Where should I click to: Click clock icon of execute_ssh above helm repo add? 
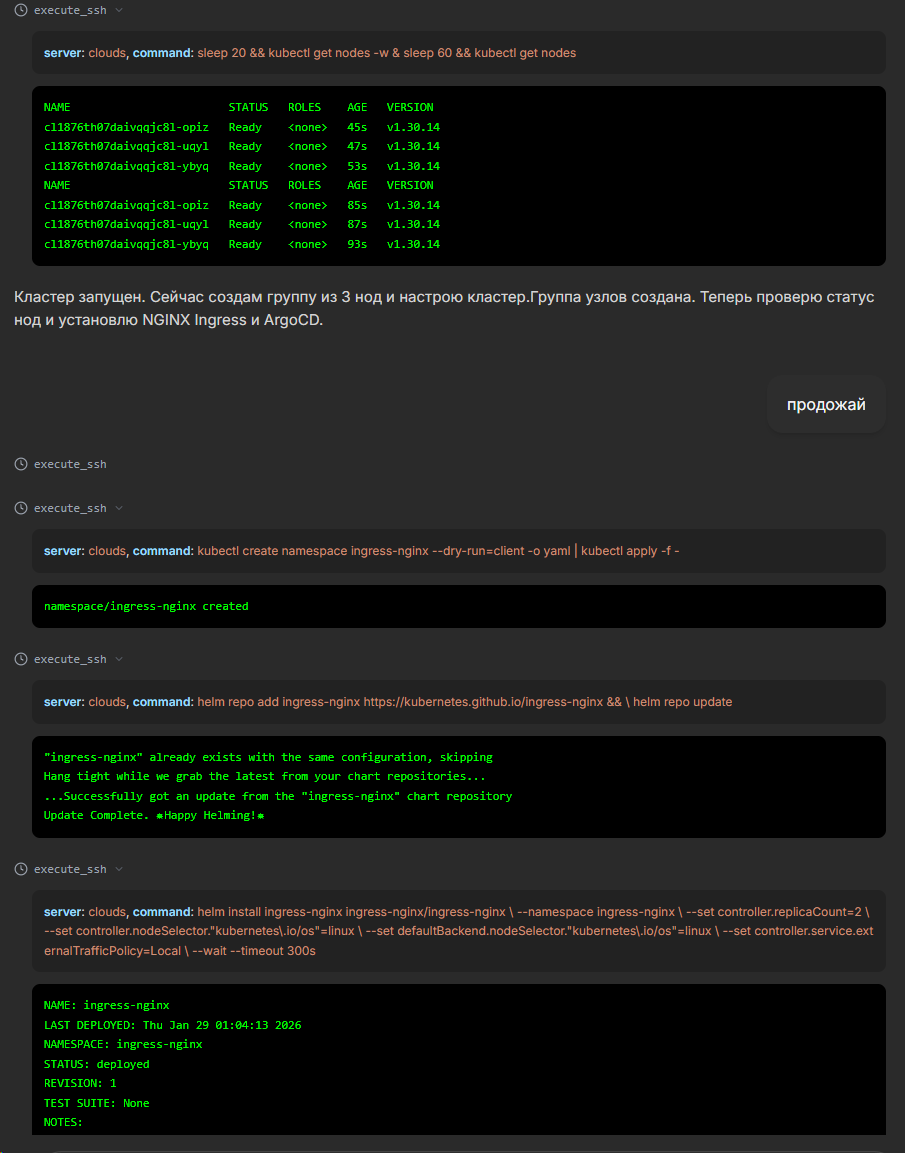(21, 659)
